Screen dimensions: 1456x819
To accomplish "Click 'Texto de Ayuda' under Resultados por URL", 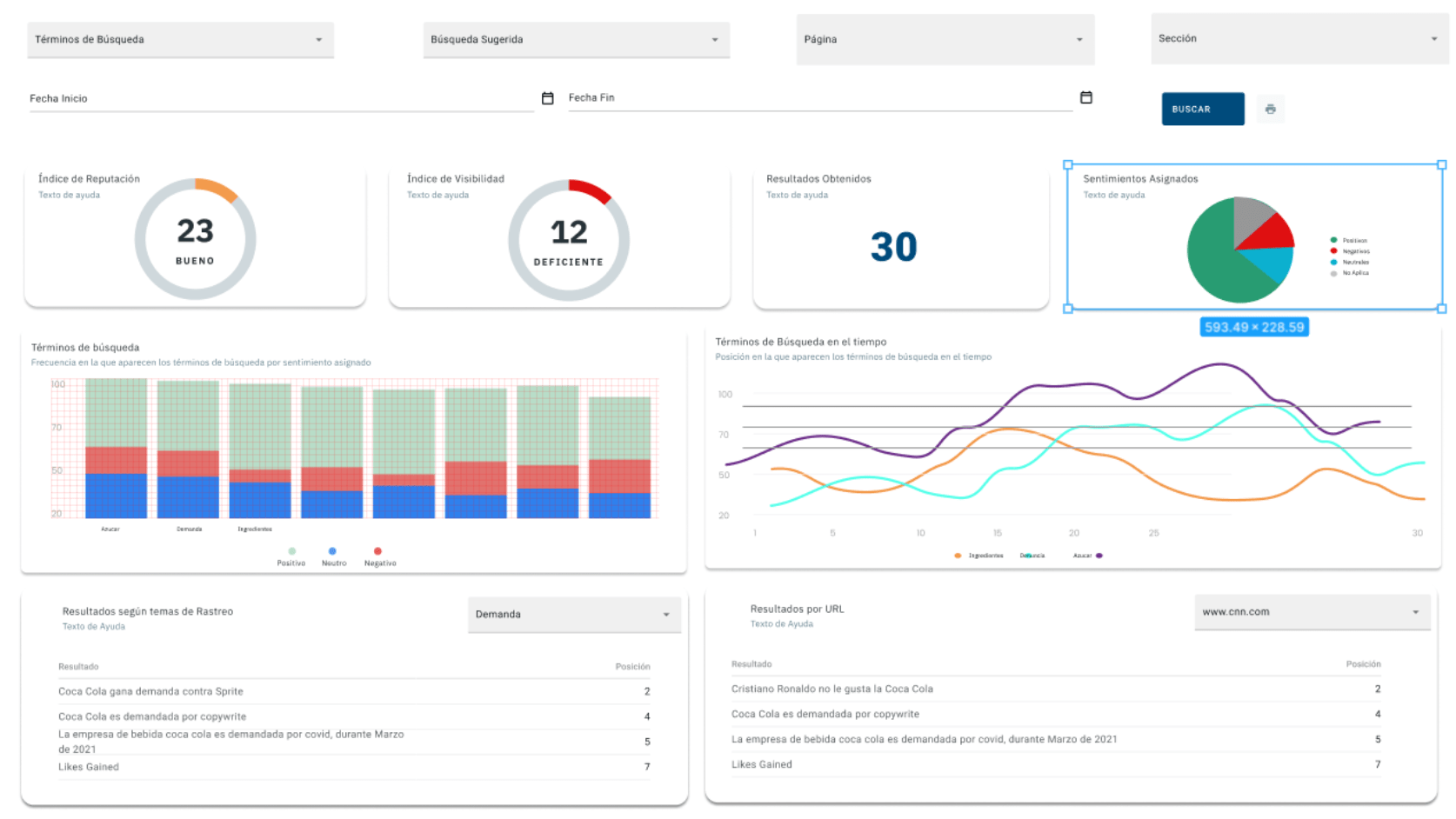I will 782,623.
